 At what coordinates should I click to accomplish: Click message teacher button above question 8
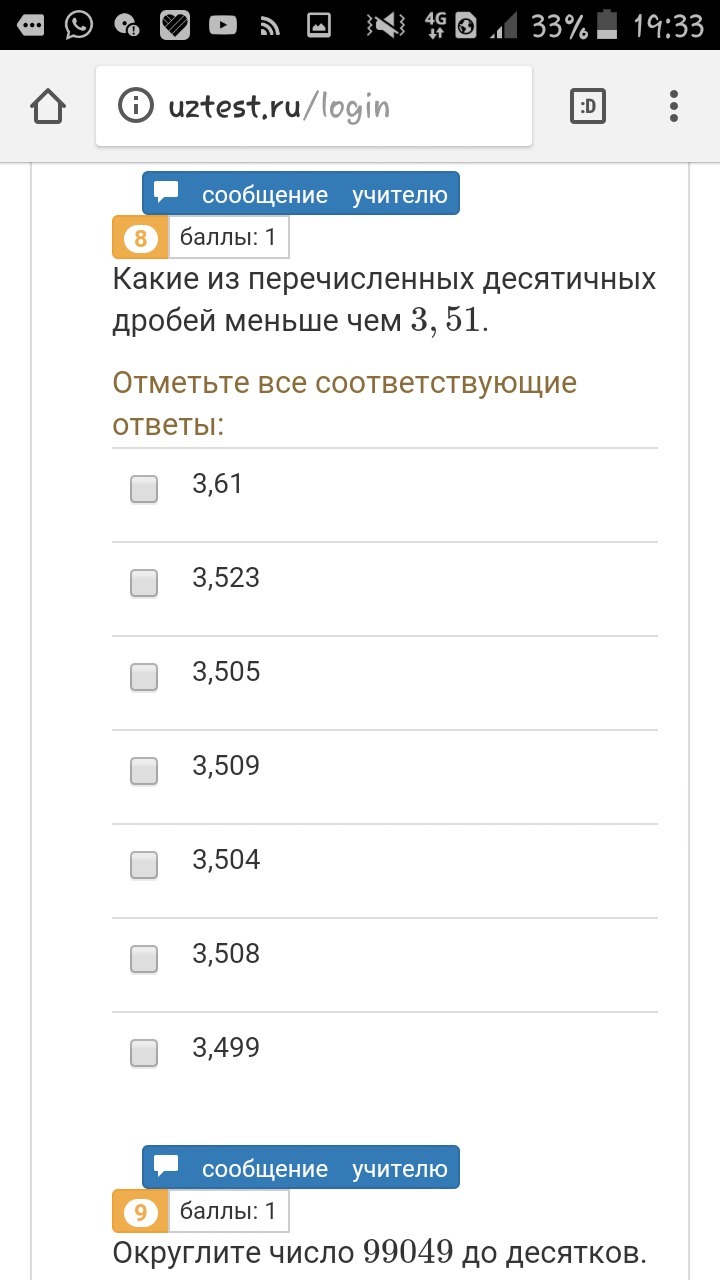(x=300, y=194)
